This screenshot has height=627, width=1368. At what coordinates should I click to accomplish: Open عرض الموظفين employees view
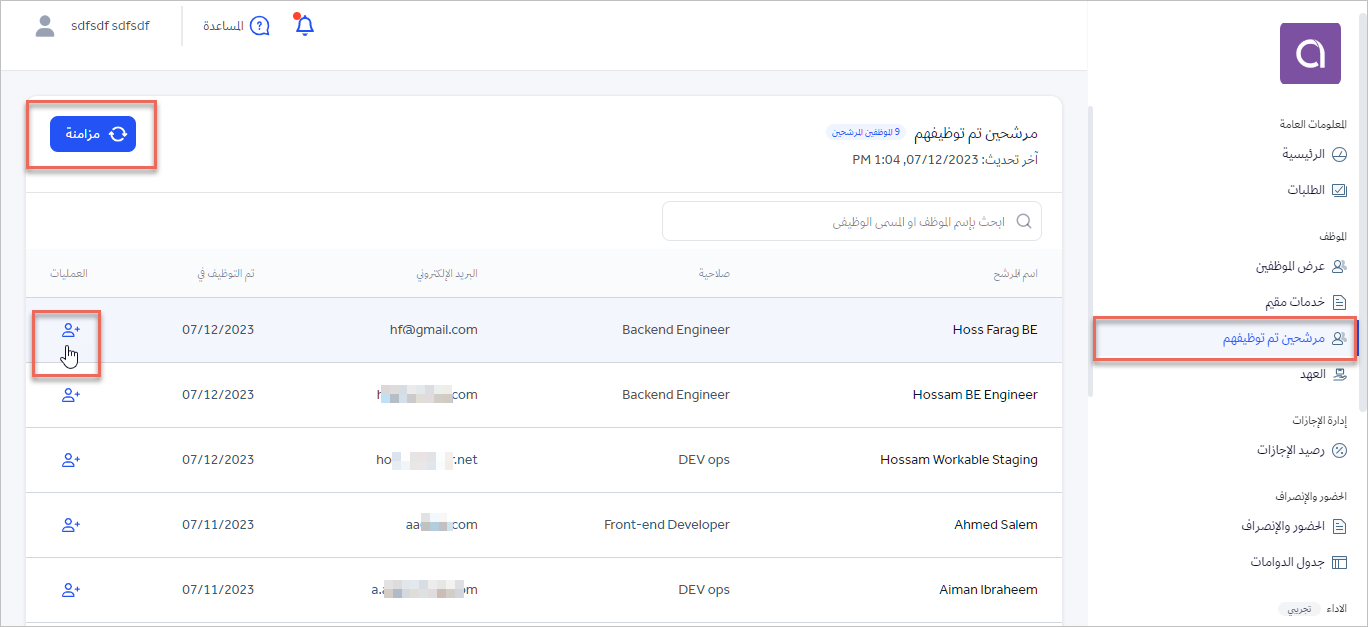tap(1300, 267)
